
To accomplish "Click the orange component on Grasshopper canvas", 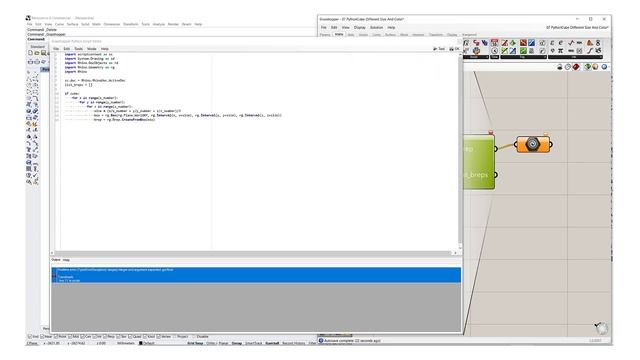I will [x=533, y=144].
